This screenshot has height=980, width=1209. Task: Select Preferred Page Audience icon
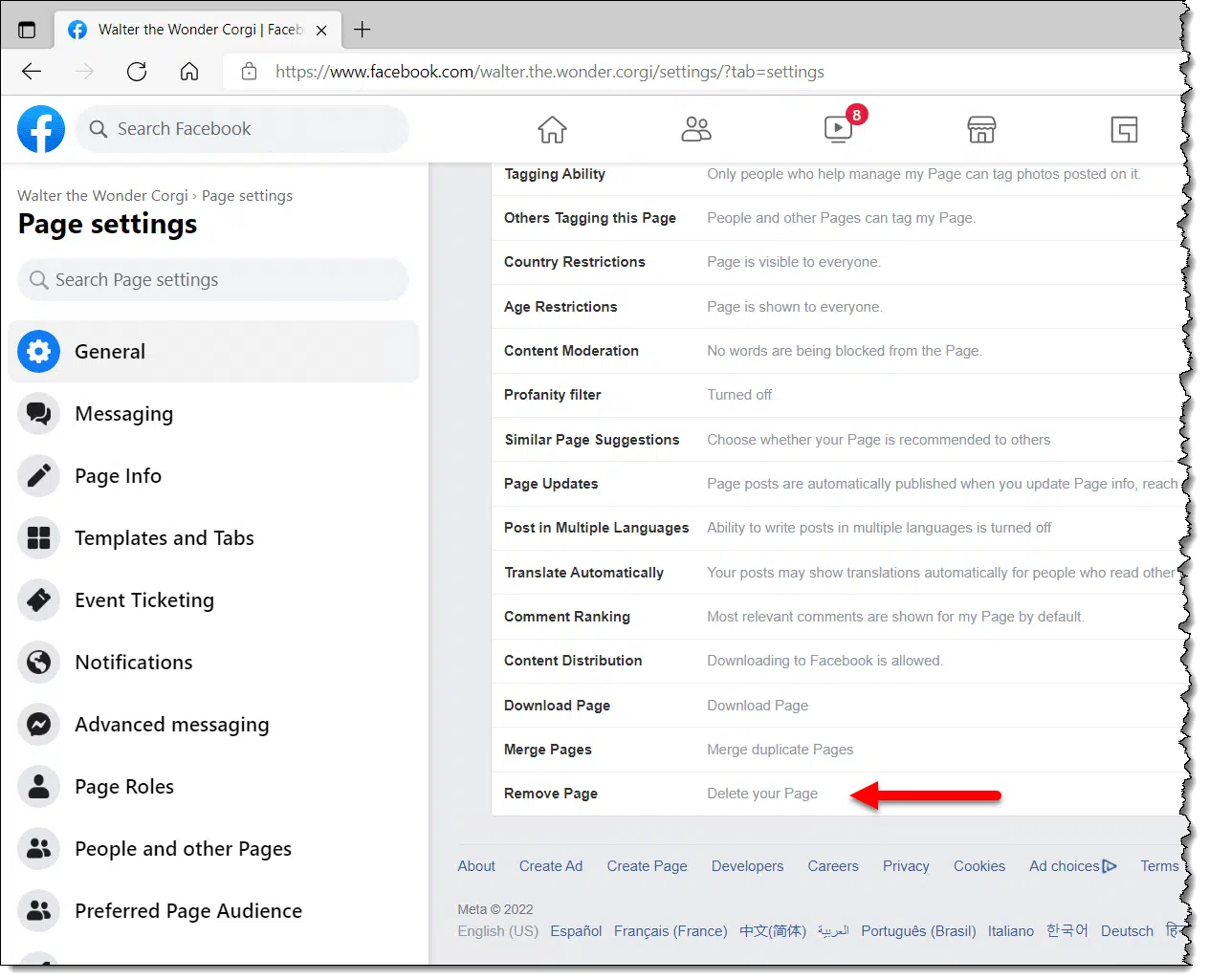coord(38,911)
